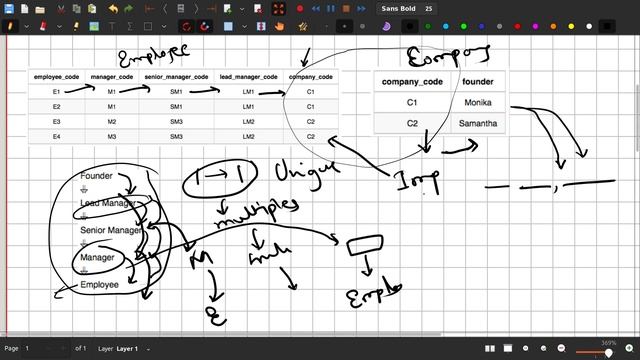Pick the dark green color
640x360 pixels.
(428, 27)
